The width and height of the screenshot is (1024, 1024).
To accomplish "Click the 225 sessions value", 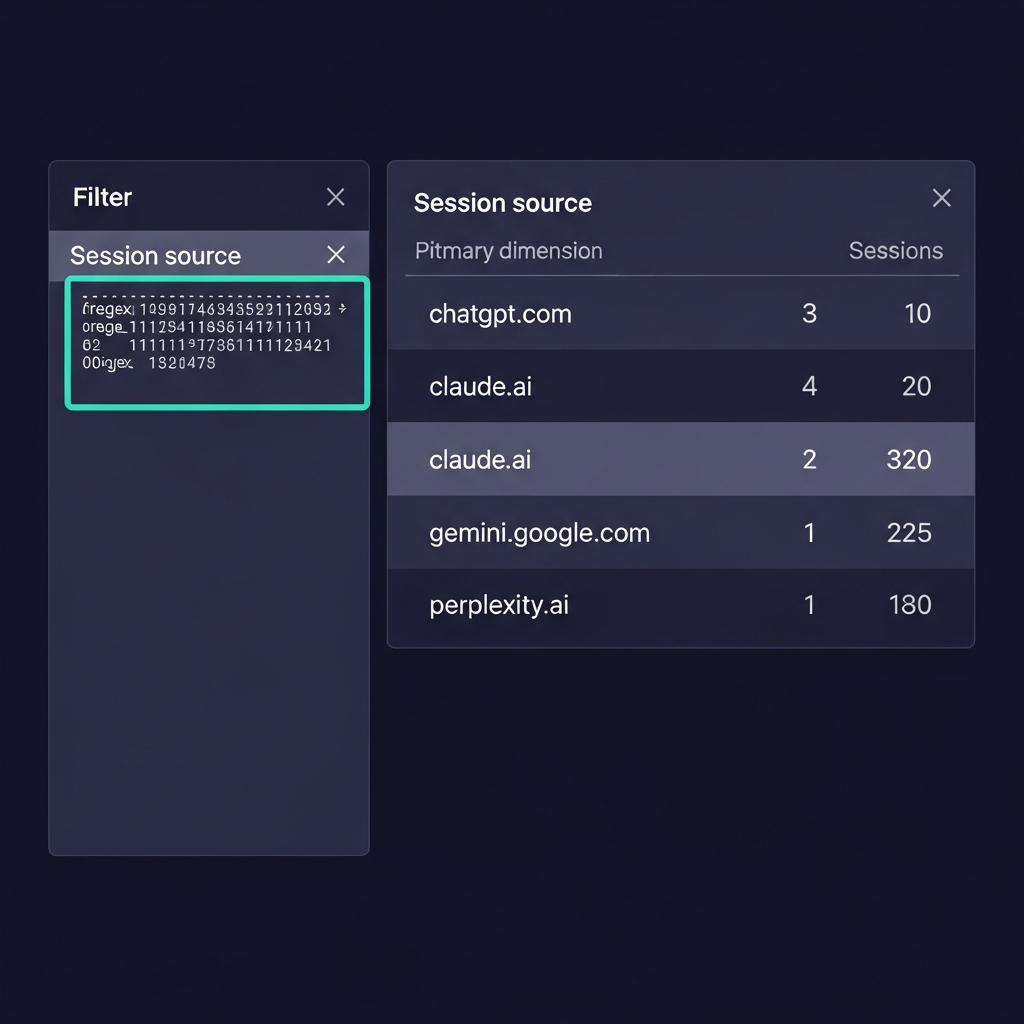I will [x=909, y=533].
